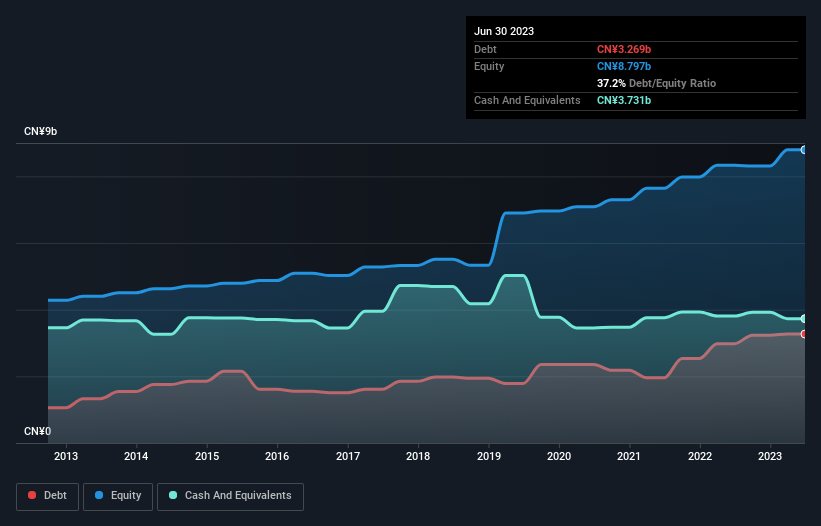Screen dimensions: 821x526
Task: Click the CN¥0 y-axis label
Action: click(x=38, y=431)
